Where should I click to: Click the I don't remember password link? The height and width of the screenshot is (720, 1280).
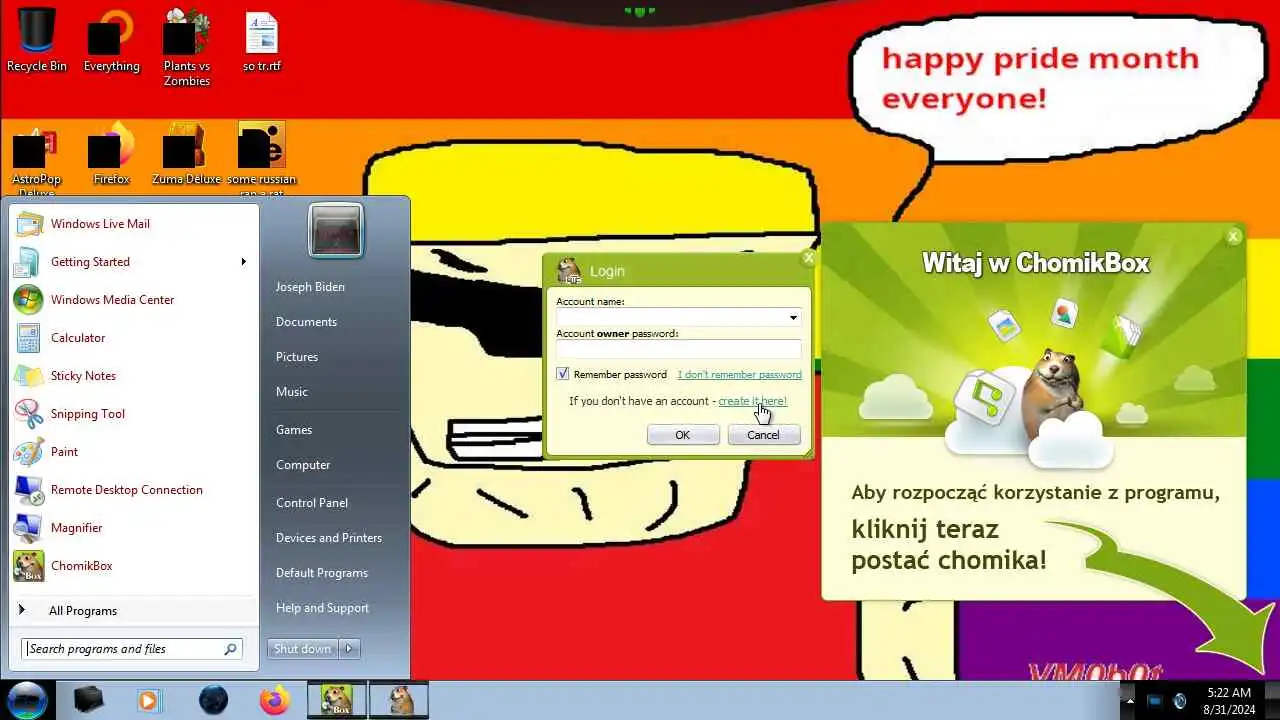739,375
